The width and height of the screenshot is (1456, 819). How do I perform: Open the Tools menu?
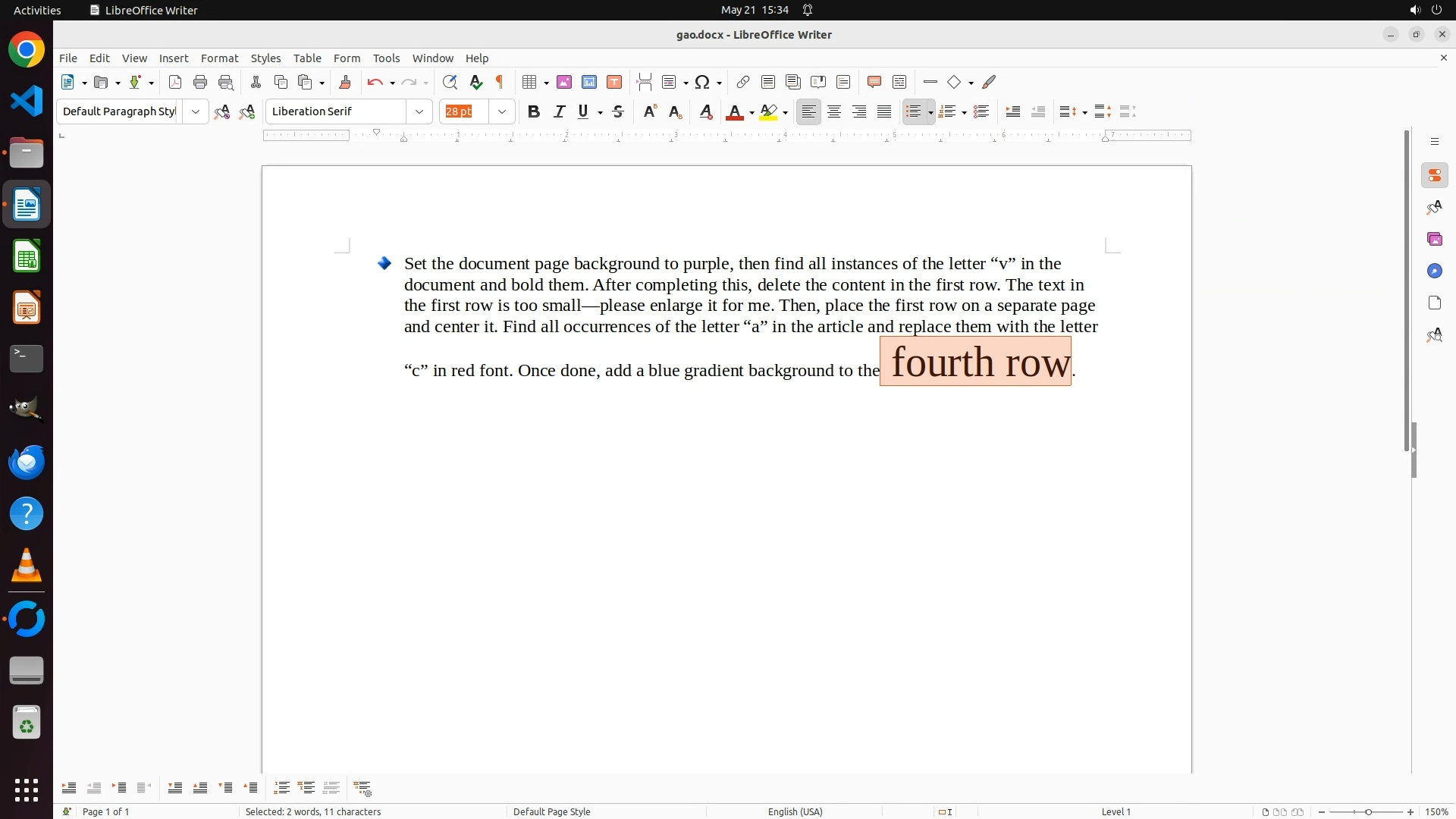[386, 58]
